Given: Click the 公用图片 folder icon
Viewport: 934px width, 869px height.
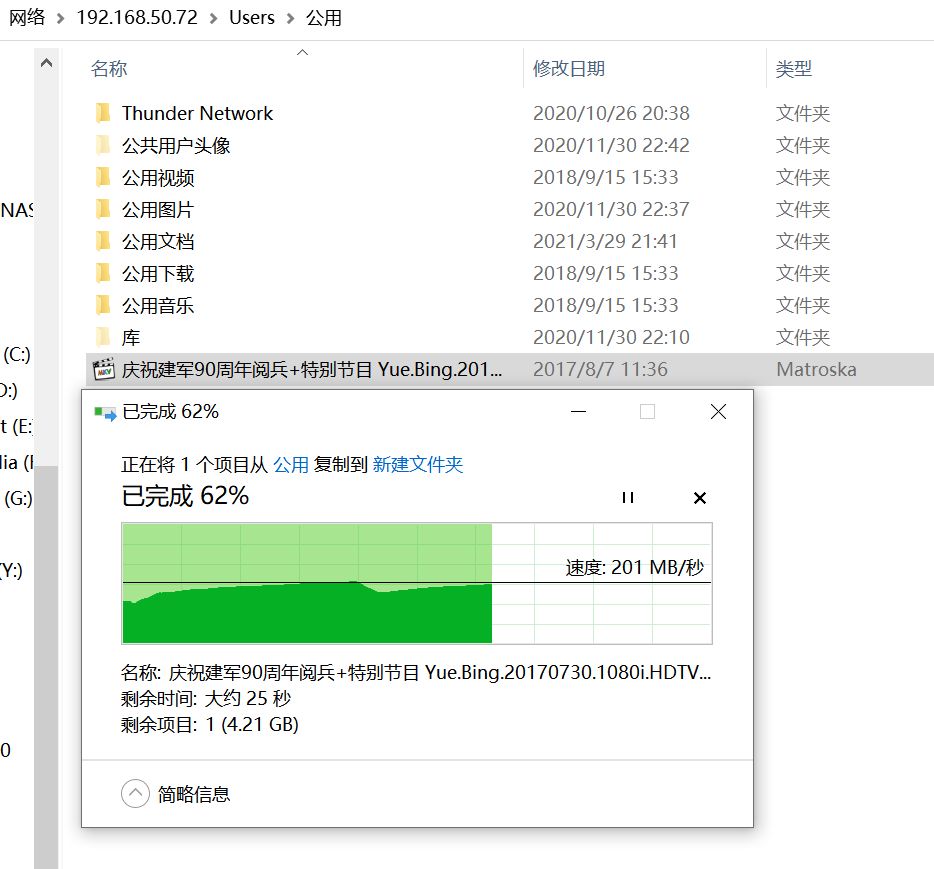Looking at the screenshot, I should (x=103, y=209).
